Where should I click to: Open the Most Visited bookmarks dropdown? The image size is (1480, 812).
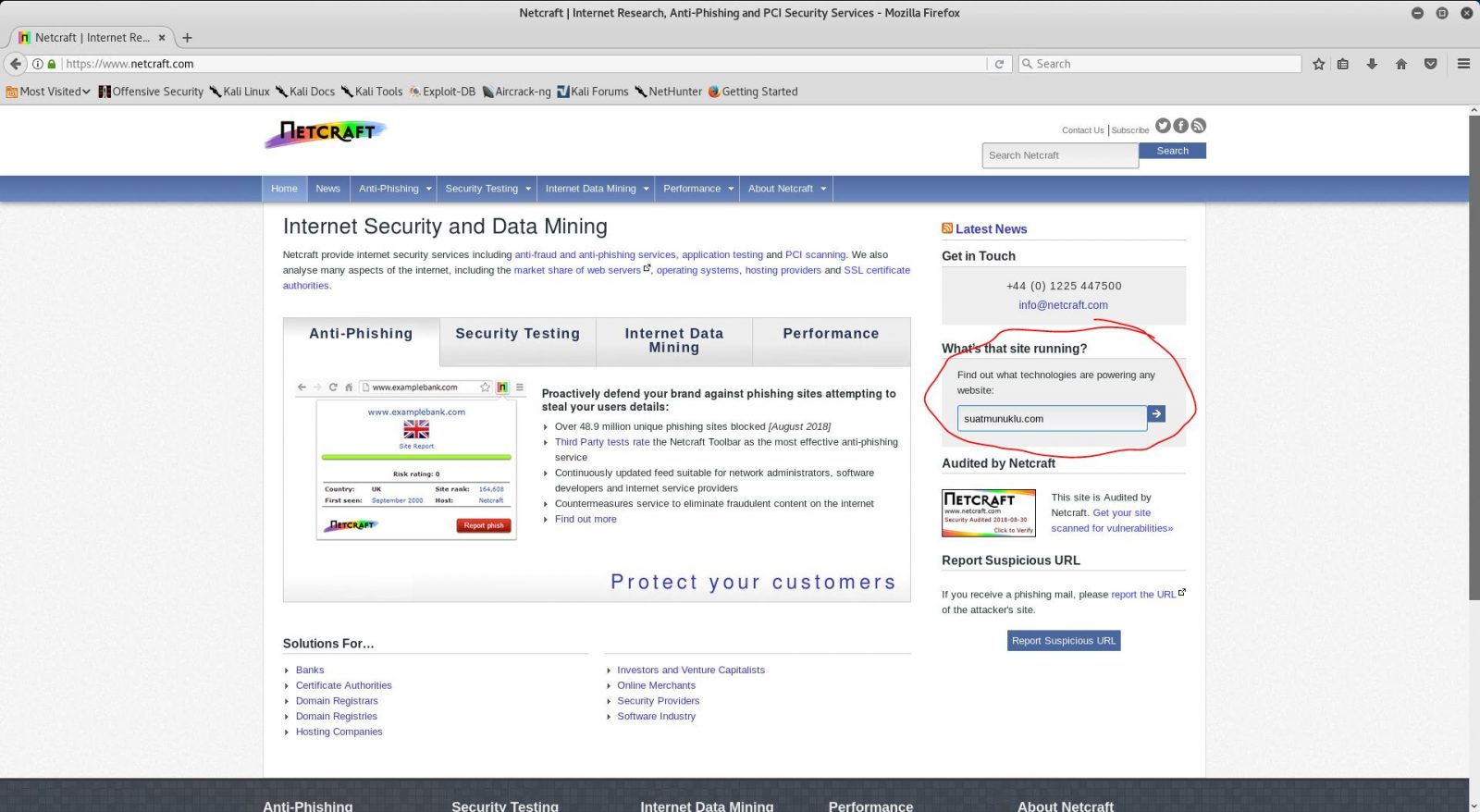pyautogui.click(x=48, y=92)
